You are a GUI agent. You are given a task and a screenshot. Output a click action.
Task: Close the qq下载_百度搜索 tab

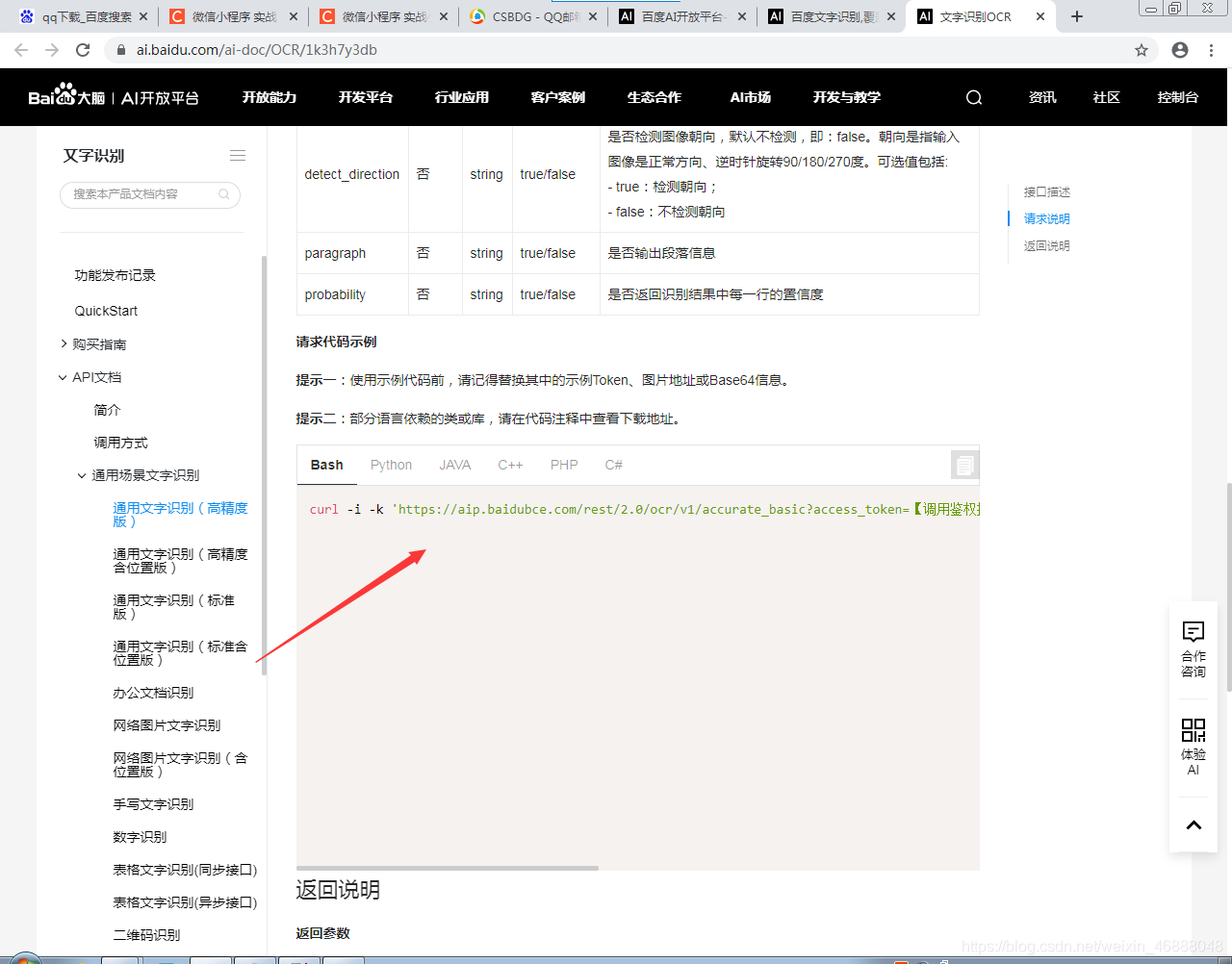tap(143, 16)
